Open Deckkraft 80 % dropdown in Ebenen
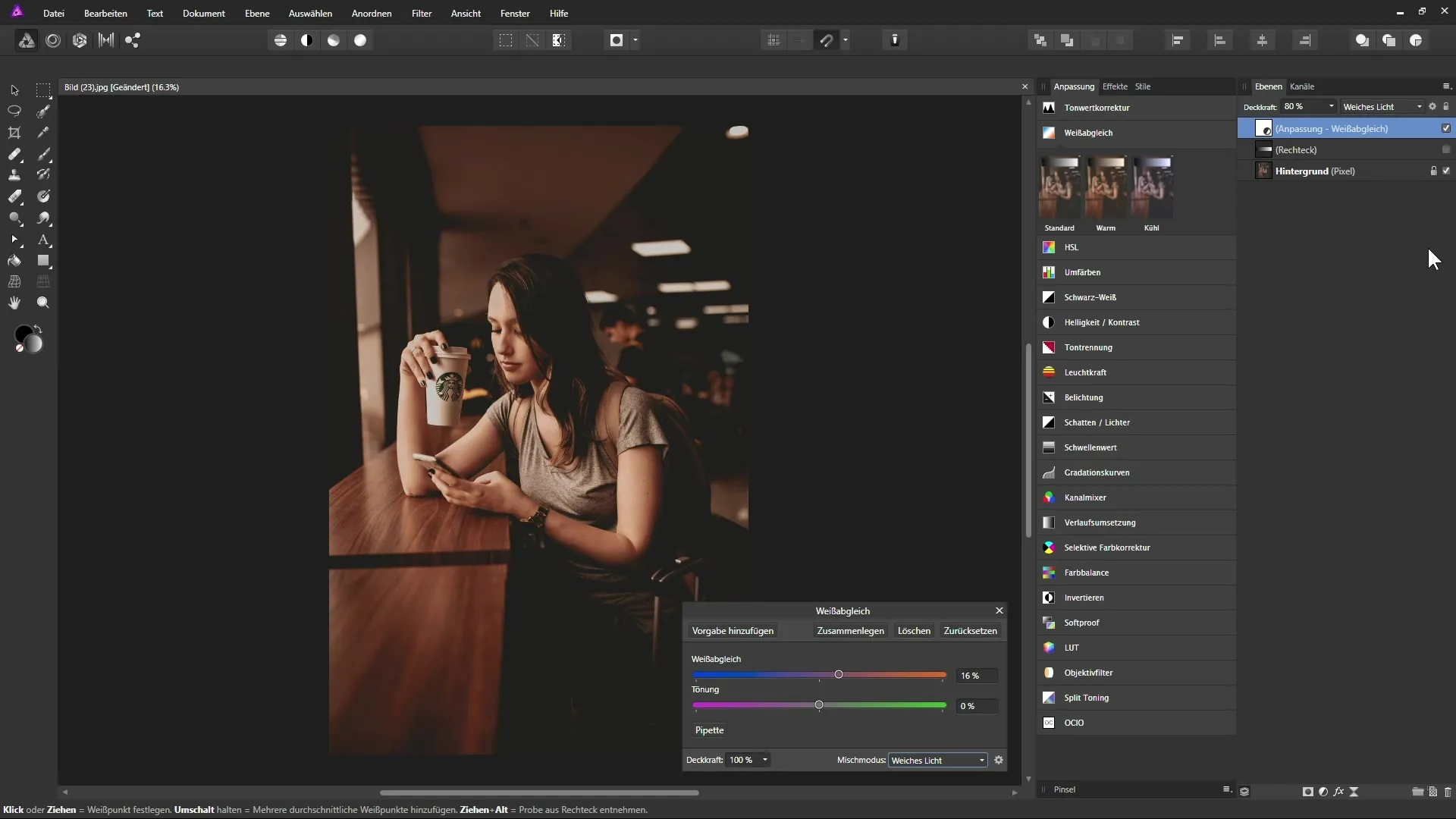This screenshot has width=1456, height=819. click(1331, 107)
